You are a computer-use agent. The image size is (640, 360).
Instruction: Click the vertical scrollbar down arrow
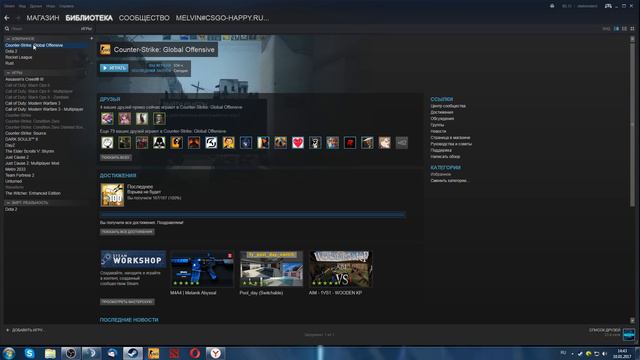[x=632, y=320]
